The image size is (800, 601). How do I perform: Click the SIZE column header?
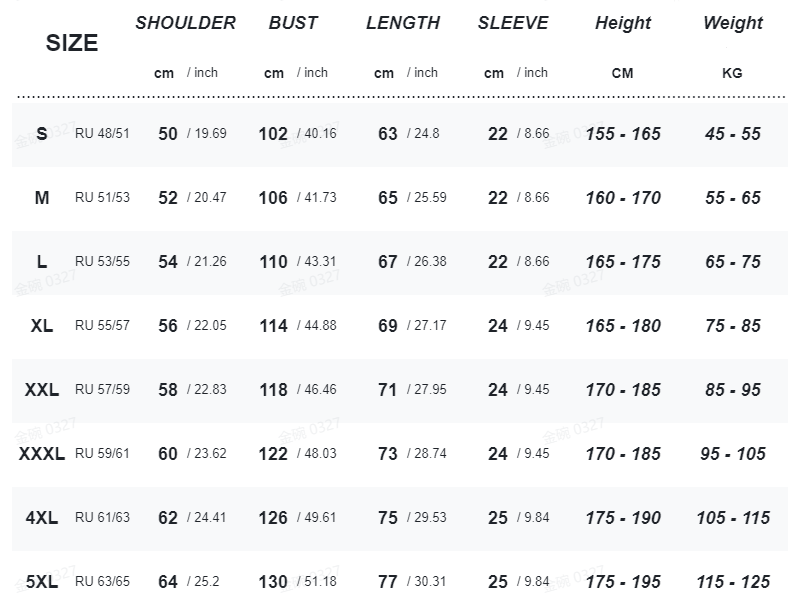pyautogui.click(x=72, y=43)
